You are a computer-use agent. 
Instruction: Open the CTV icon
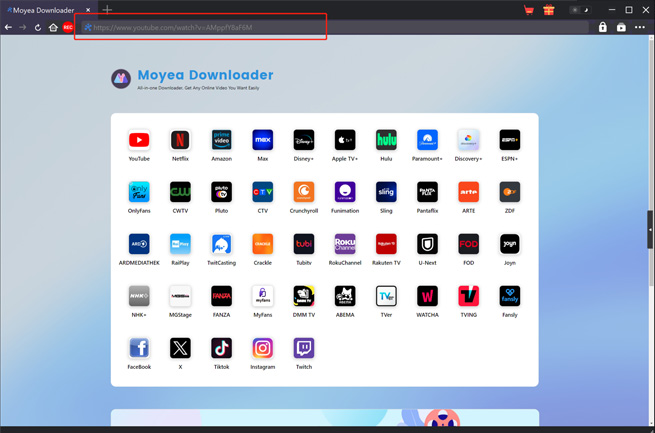[263, 192]
